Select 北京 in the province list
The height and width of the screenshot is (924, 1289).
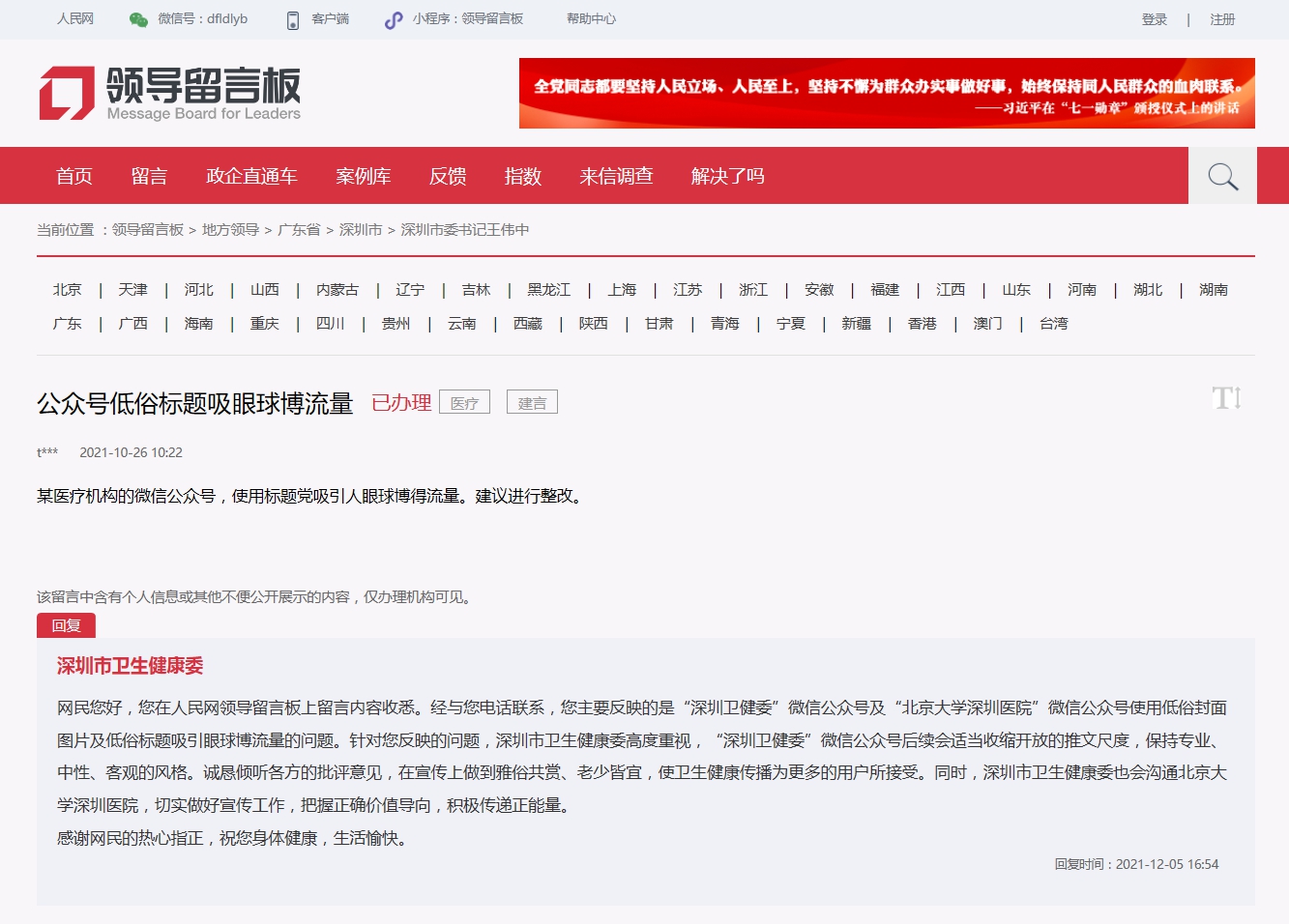click(68, 290)
